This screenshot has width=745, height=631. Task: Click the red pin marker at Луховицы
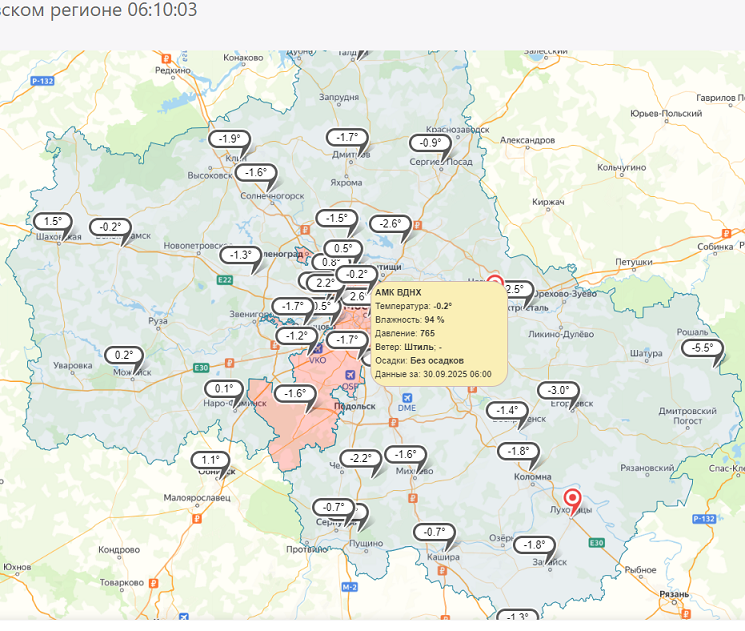(x=573, y=498)
